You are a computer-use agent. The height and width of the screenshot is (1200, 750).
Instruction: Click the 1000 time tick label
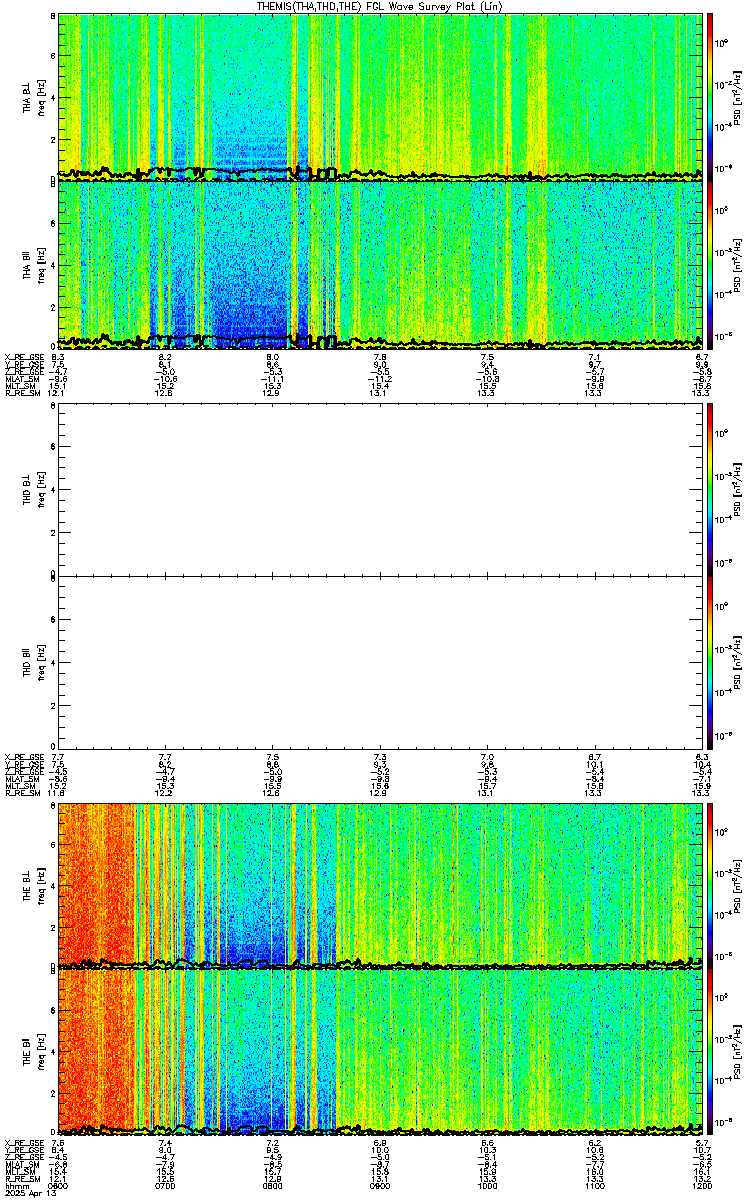487,1186
